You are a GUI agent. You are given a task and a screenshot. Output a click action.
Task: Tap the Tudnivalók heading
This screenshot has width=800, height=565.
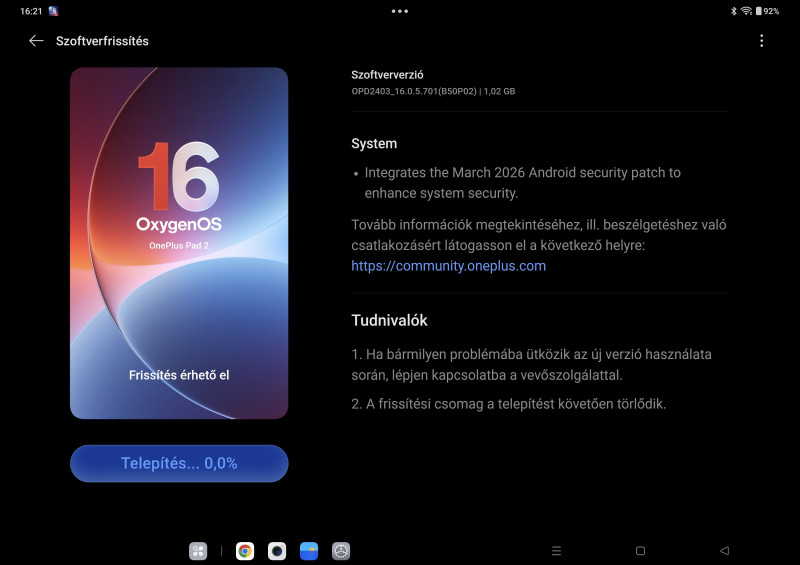pos(389,321)
